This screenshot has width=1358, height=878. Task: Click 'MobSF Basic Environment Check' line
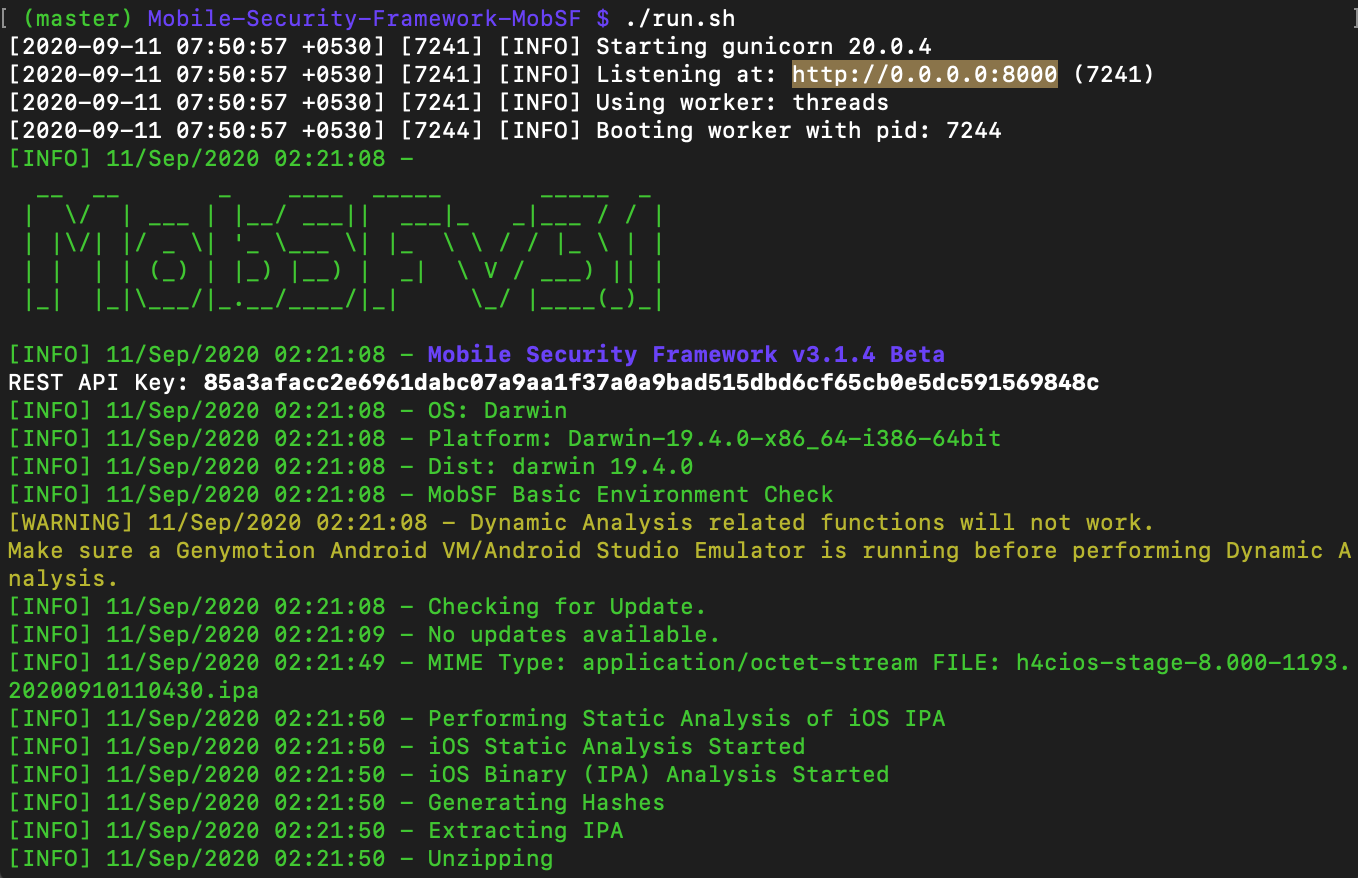[x=631, y=494]
